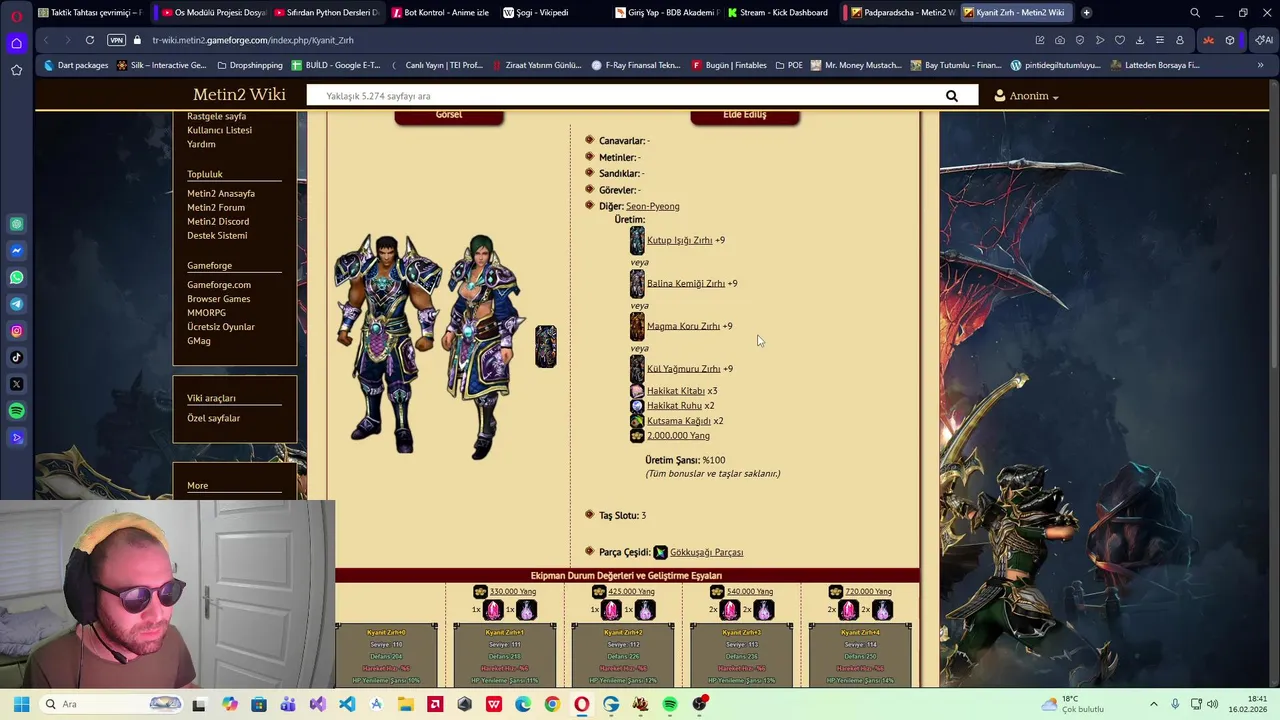1280x720 pixels.
Task: Open WhatsApp in Opera sidebar
Action: click(x=17, y=277)
